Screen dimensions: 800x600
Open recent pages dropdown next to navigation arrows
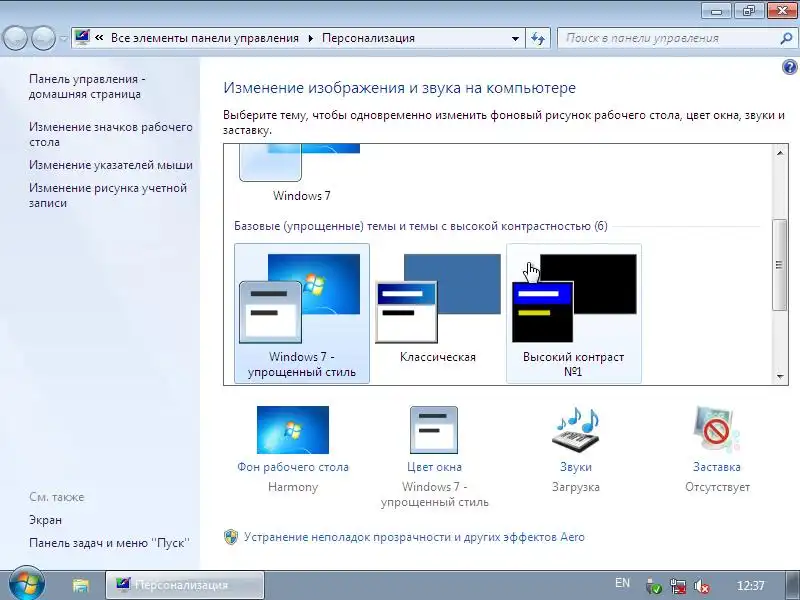63,39
